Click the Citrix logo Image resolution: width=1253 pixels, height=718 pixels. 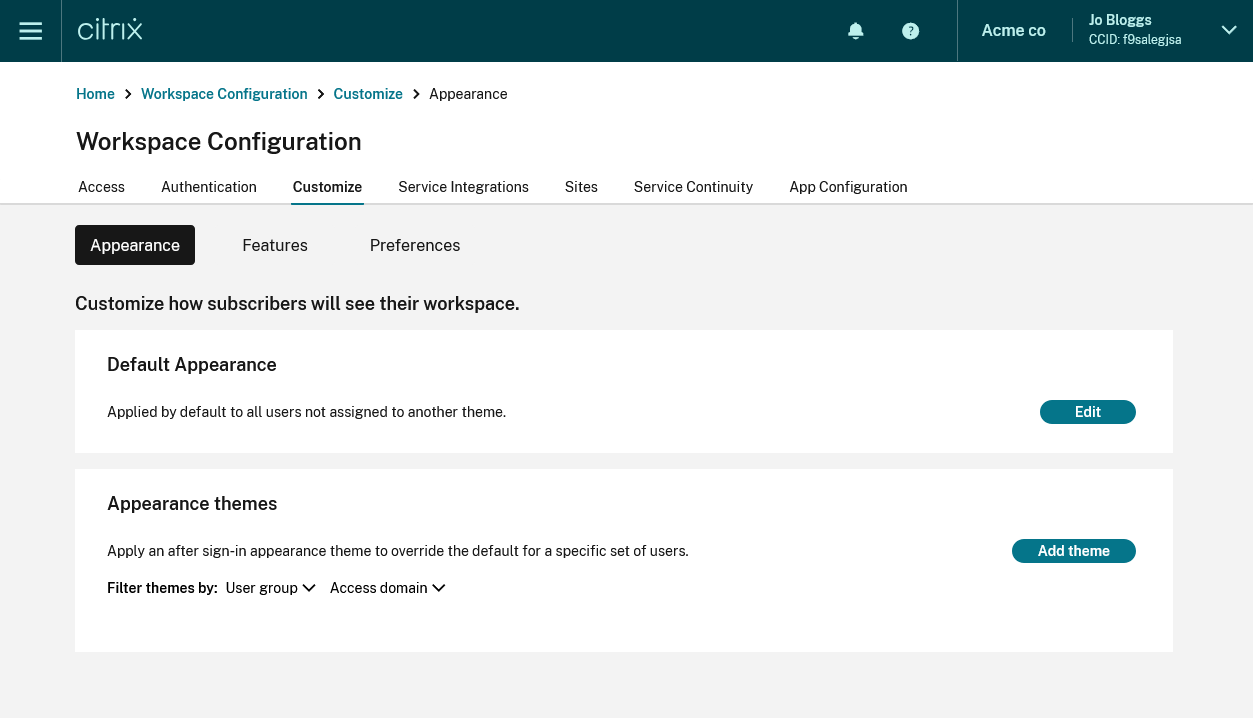[x=109, y=30]
